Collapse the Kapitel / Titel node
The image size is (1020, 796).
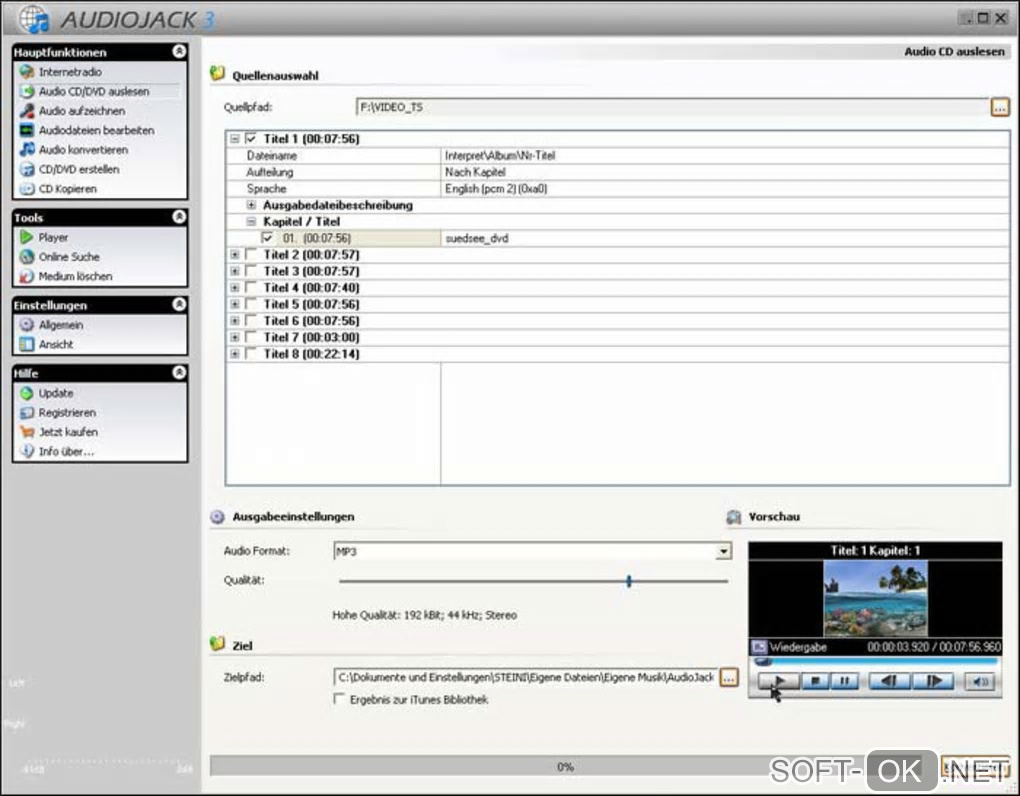251,221
